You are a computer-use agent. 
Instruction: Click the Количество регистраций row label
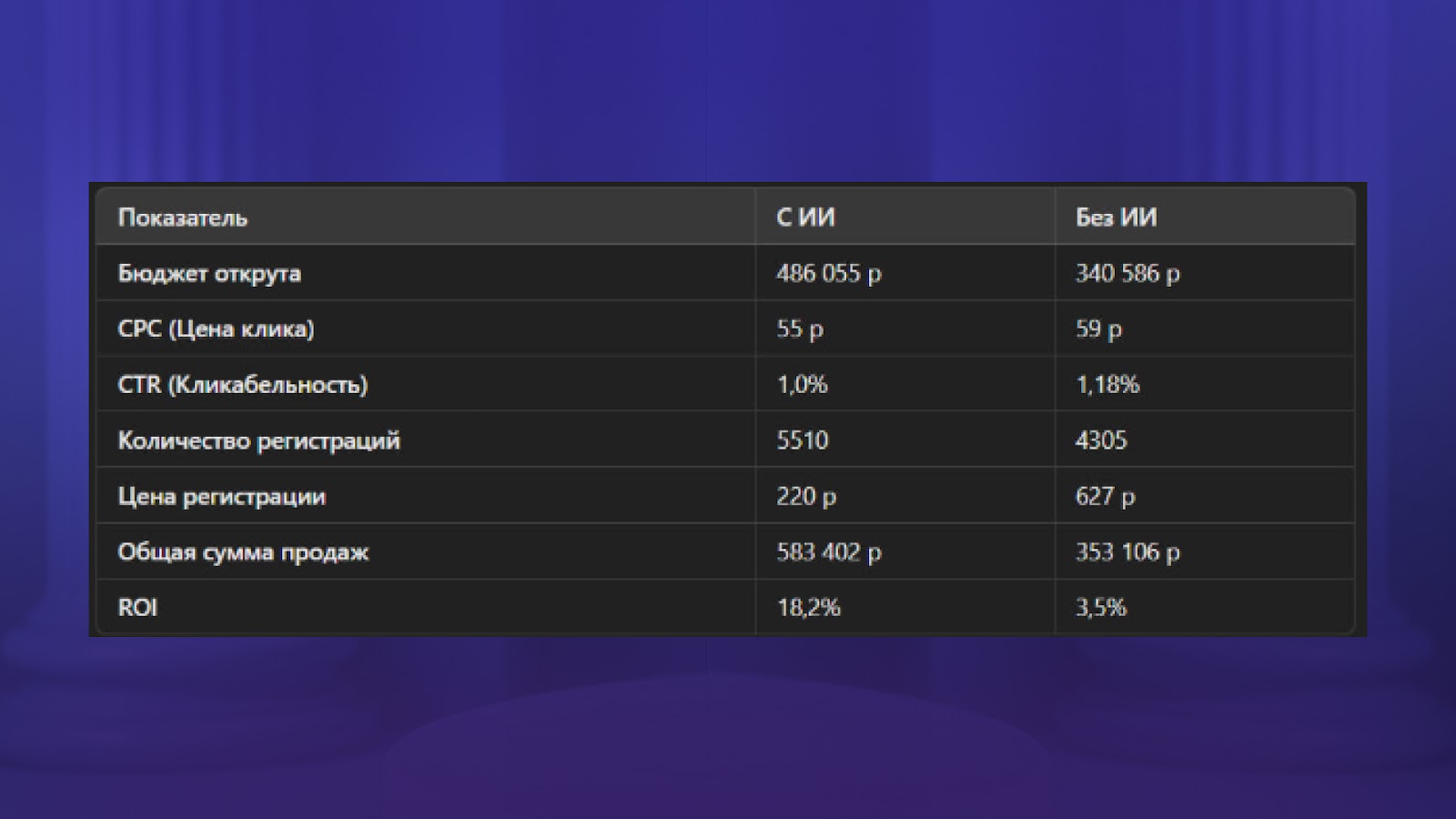[259, 441]
